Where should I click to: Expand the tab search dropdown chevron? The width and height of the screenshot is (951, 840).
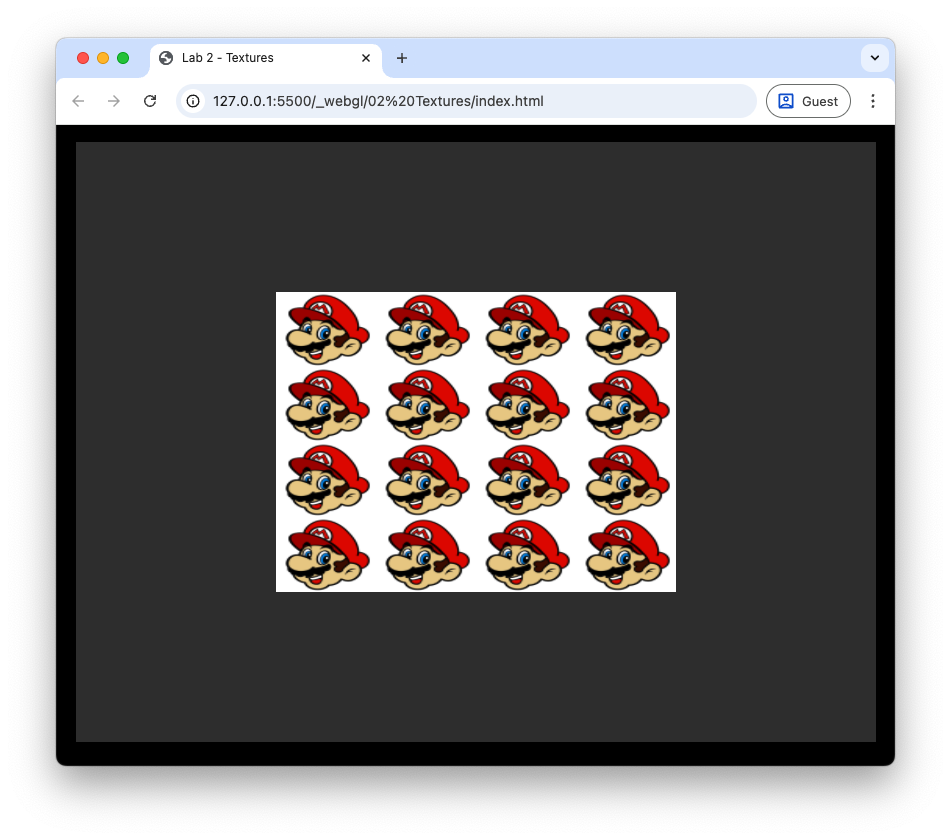tap(875, 58)
